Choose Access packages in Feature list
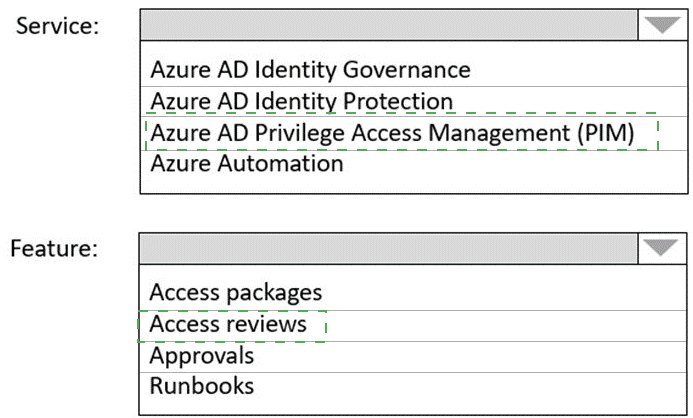 point(236,292)
